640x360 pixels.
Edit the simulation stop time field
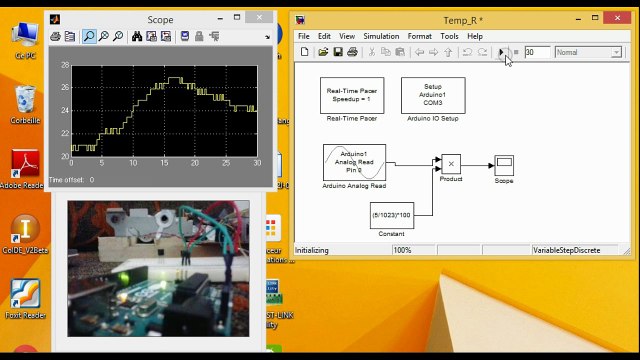(537, 52)
